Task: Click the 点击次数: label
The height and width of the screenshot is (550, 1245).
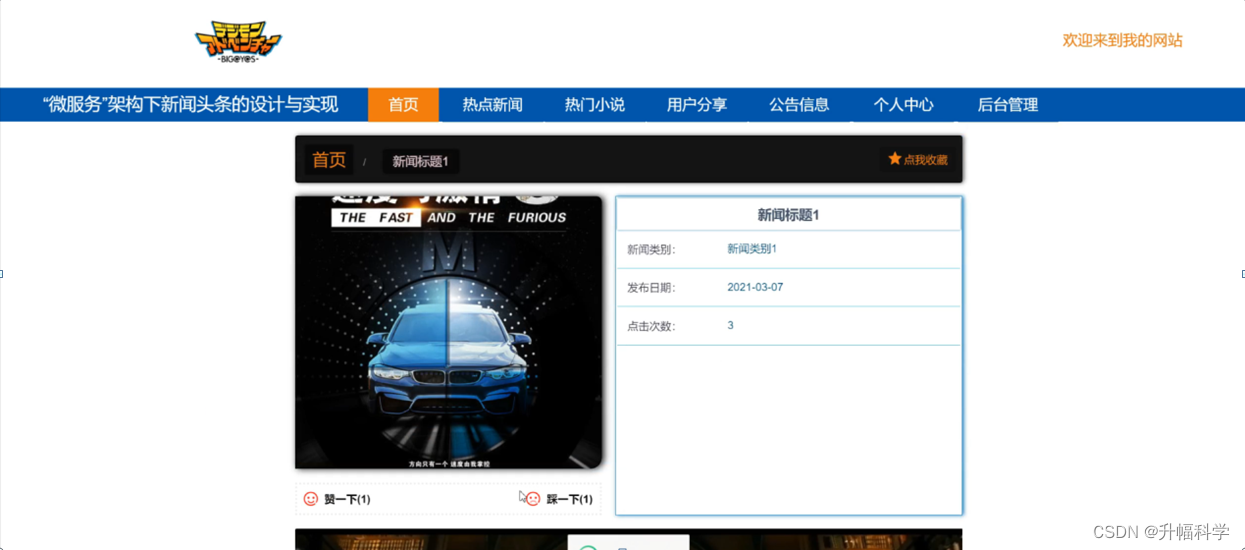Action: coord(651,326)
